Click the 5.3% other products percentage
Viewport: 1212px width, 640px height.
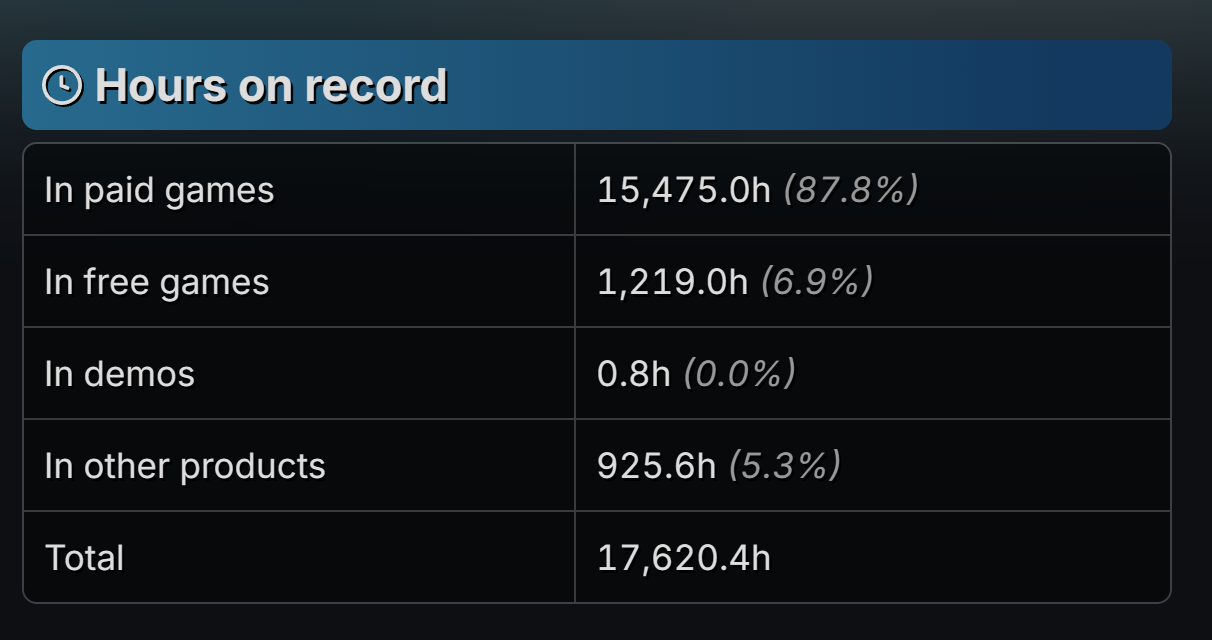(784, 466)
